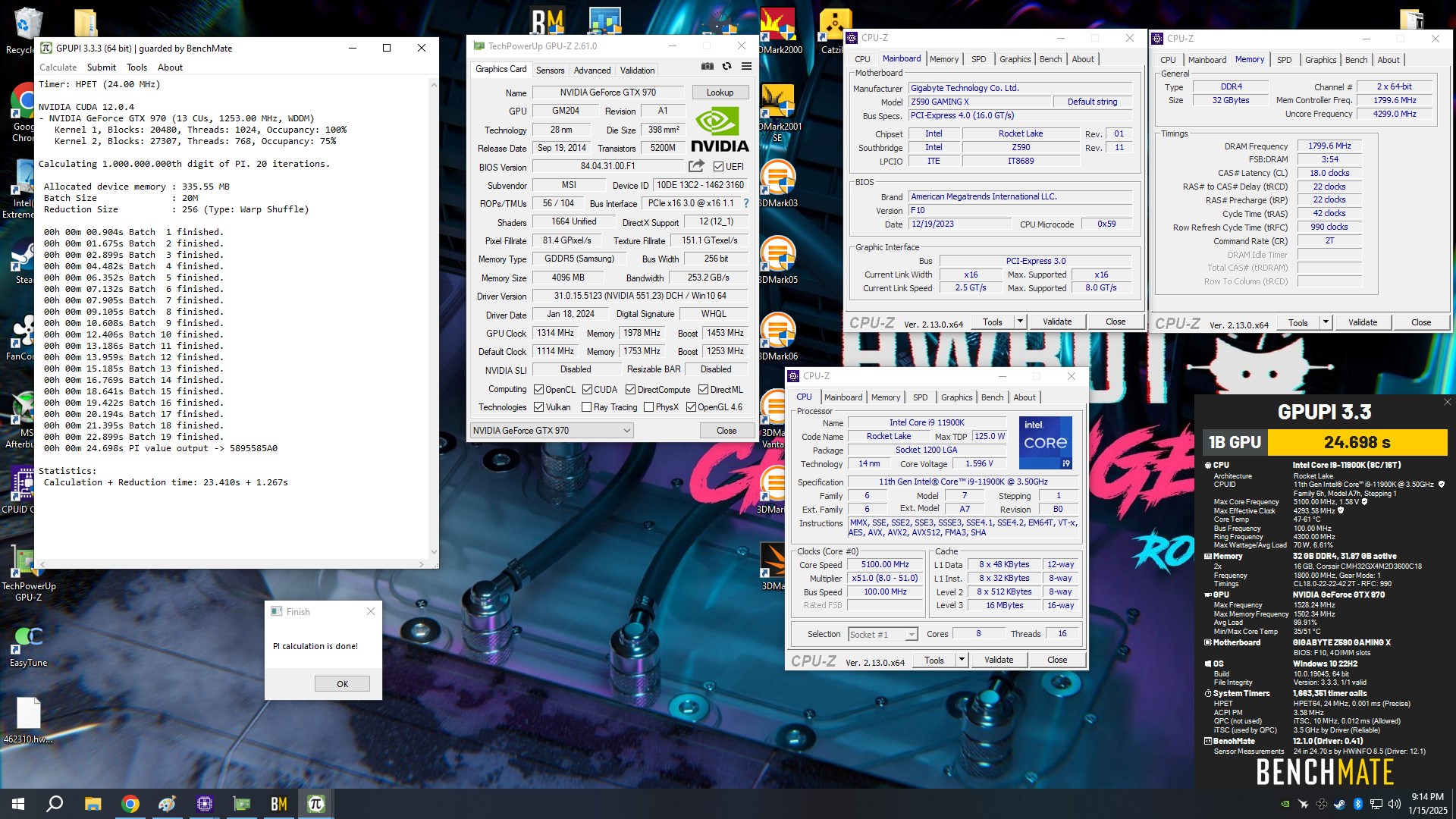Image resolution: width=1456 pixels, height=819 pixels.
Task: Click Default string button
Action: coord(1092,102)
